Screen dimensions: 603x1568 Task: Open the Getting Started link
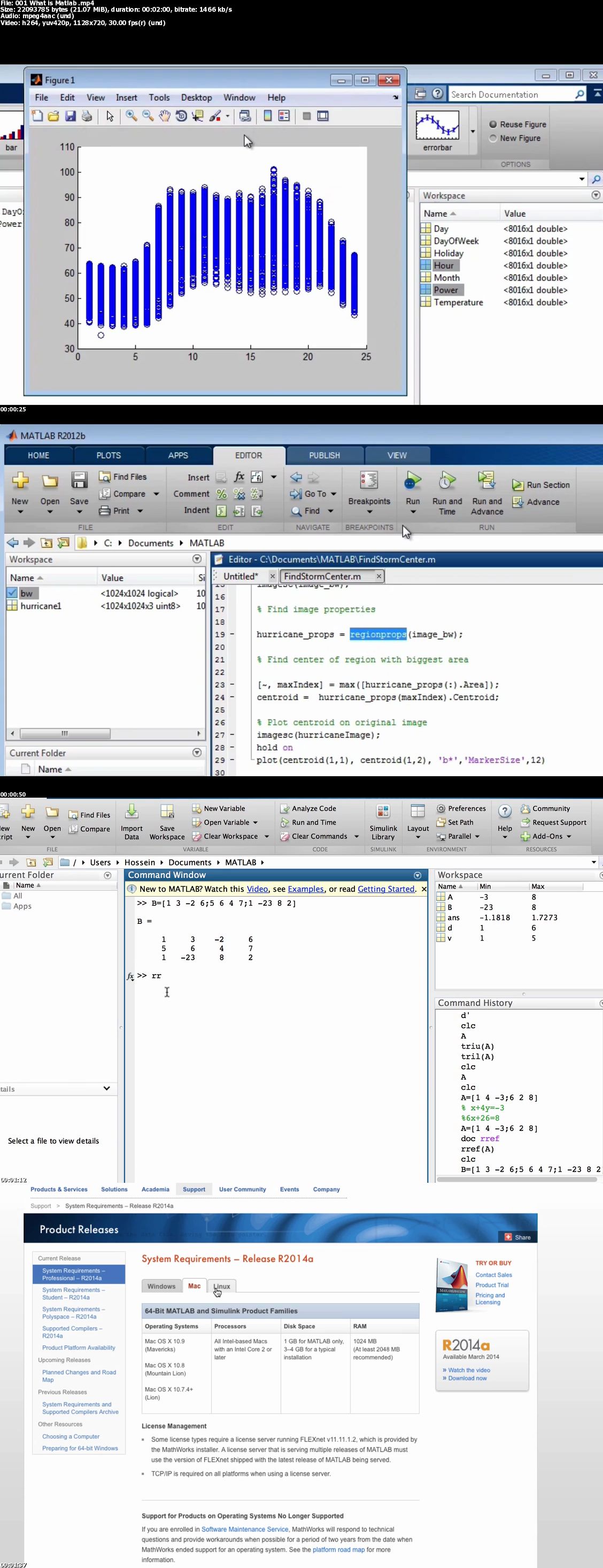click(386, 889)
